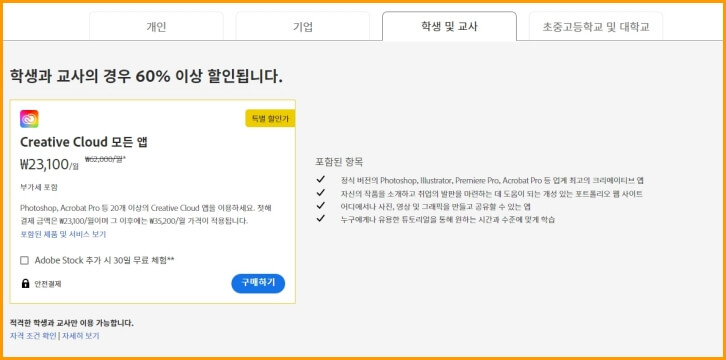Click the Creative Cloud rainbow logo icon
Viewport: 726px width, 360px height.
pyautogui.click(x=29, y=119)
